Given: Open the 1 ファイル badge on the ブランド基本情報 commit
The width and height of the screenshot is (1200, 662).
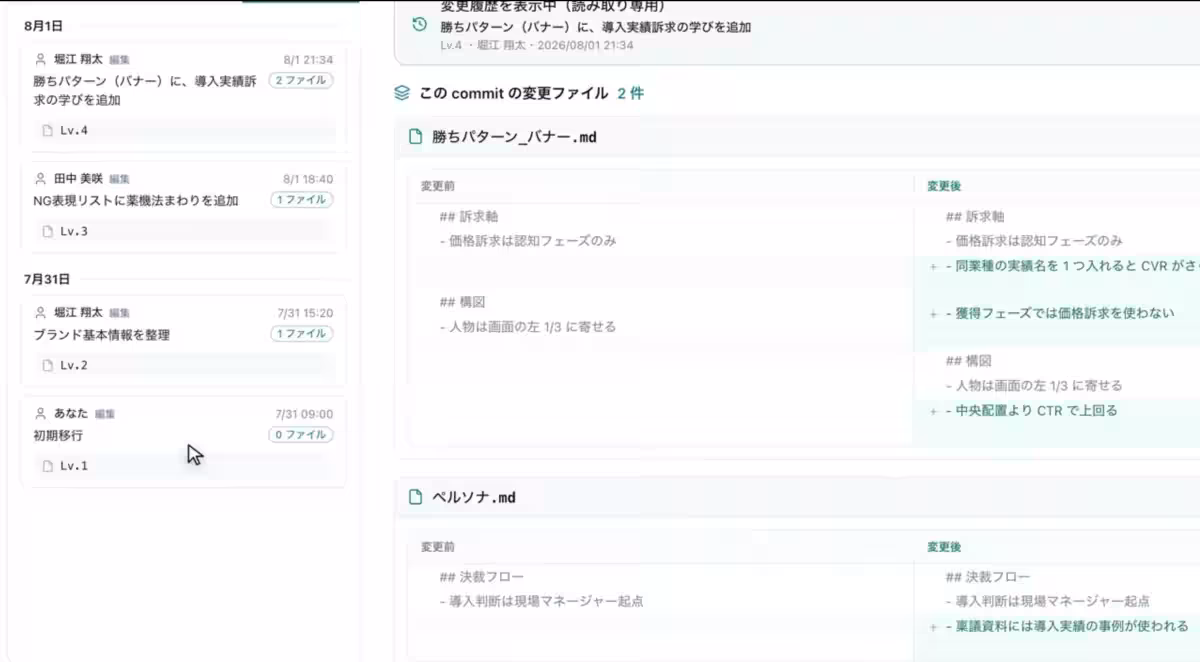Looking at the screenshot, I should tap(301, 334).
